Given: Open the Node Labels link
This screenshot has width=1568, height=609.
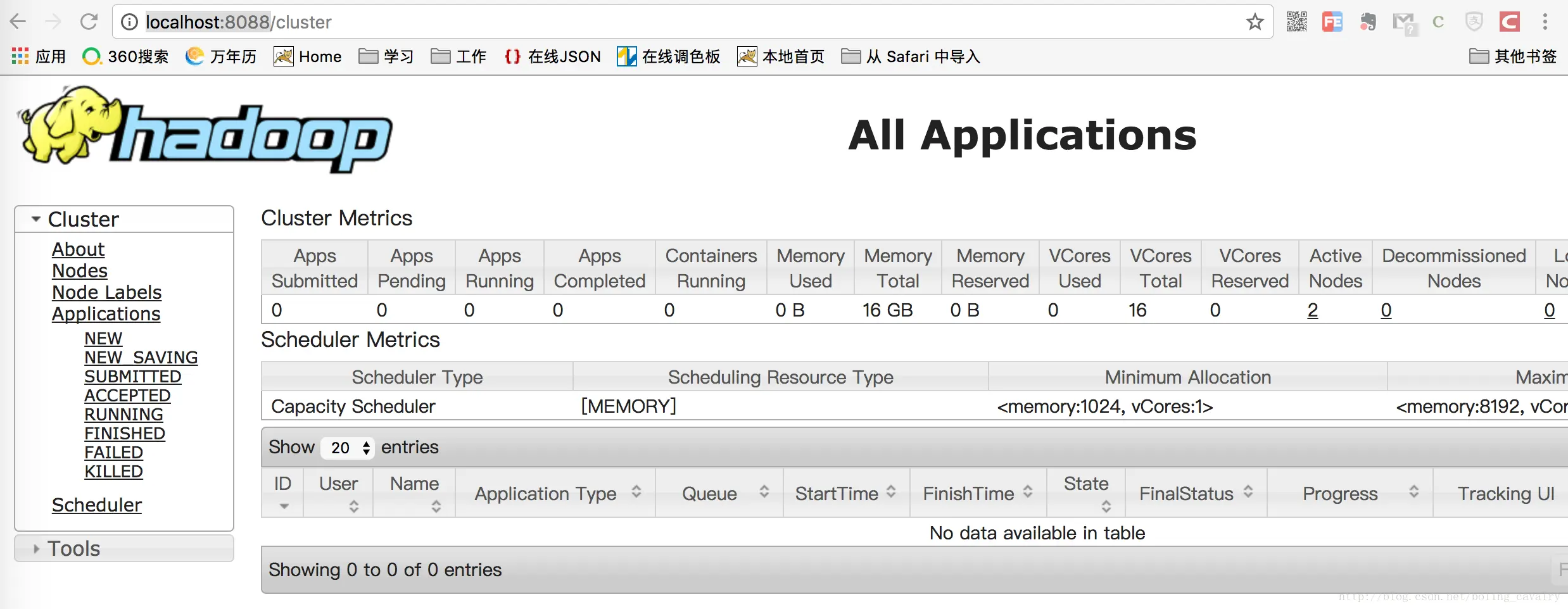Looking at the screenshot, I should click(x=106, y=292).
